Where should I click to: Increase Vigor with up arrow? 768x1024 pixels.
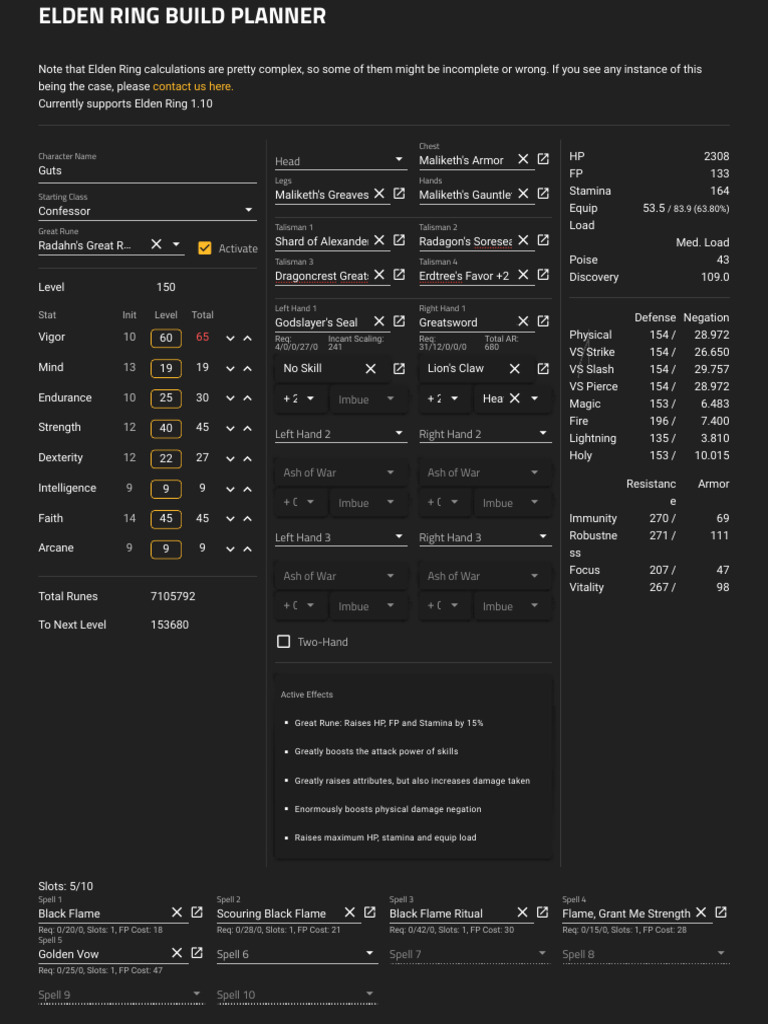tap(248, 338)
